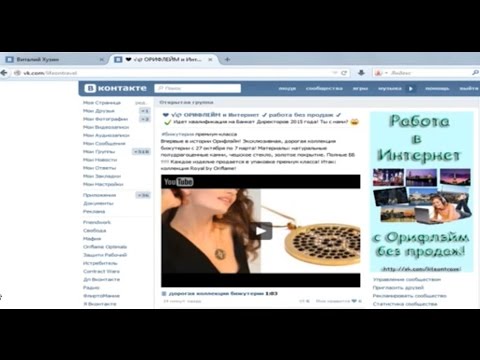
Task: Open Моя Страница in sidebar
Action: pos(102,103)
